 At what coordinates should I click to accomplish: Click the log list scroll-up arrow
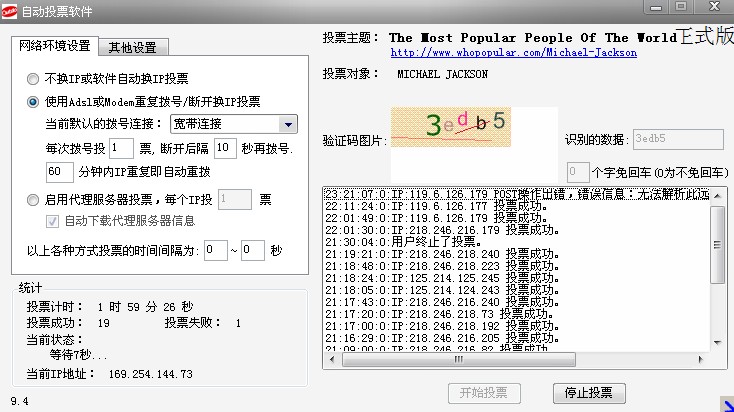(x=717, y=195)
